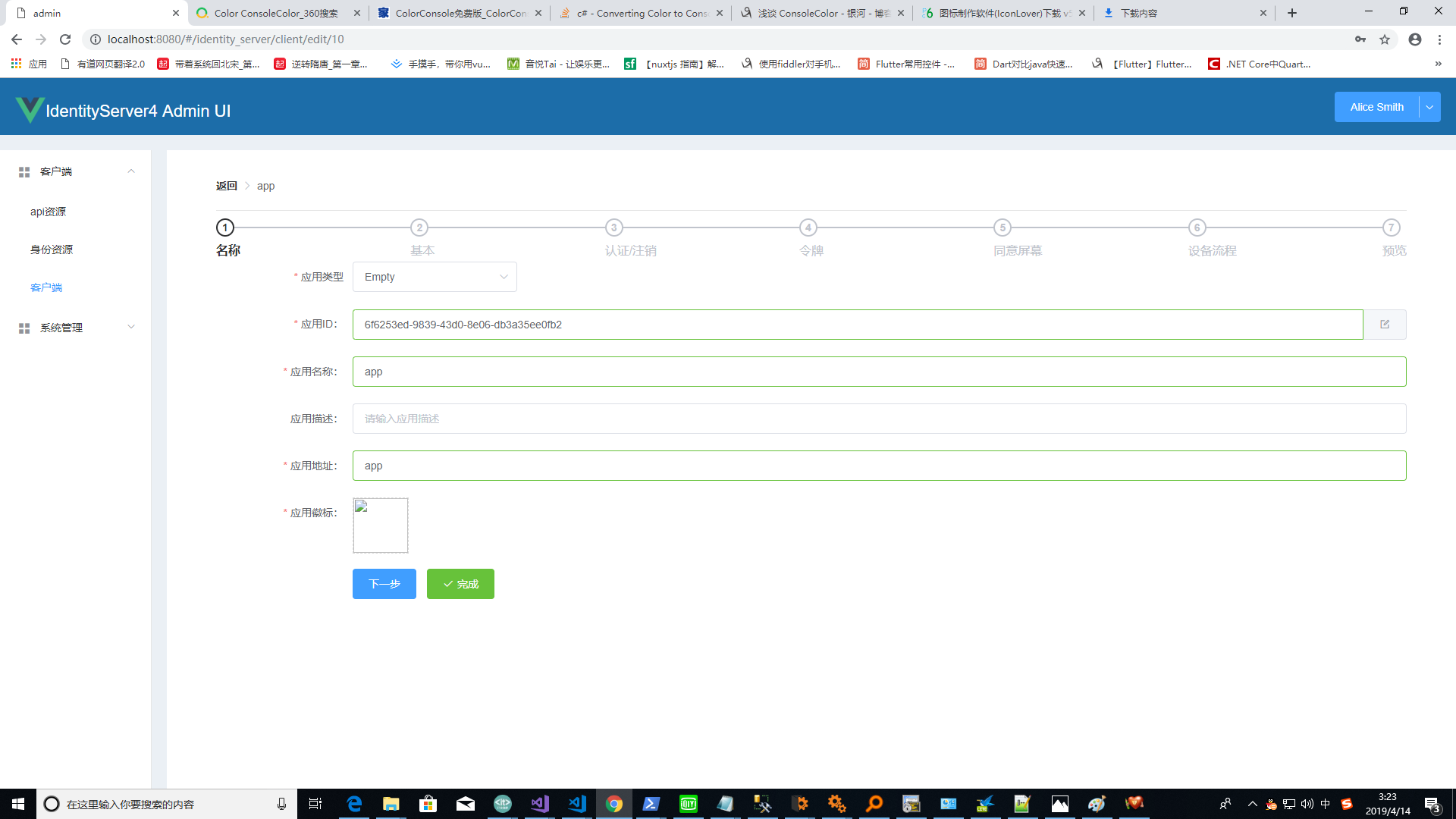This screenshot has width=1456, height=819.
Task: Open the 身份资源 menu item
Action: (52, 249)
